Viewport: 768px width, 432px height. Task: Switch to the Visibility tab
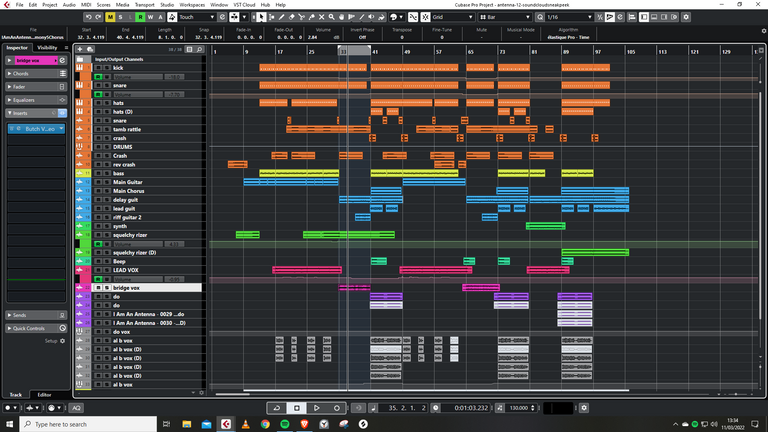tap(48, 48)
